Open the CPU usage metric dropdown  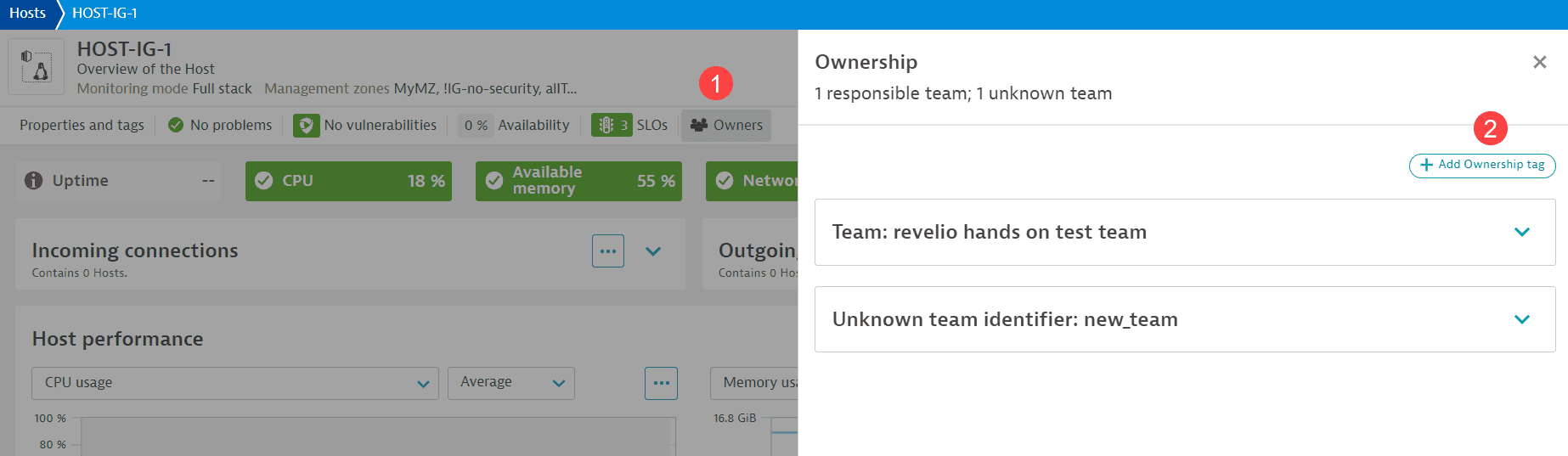click(x=235, y=383)
